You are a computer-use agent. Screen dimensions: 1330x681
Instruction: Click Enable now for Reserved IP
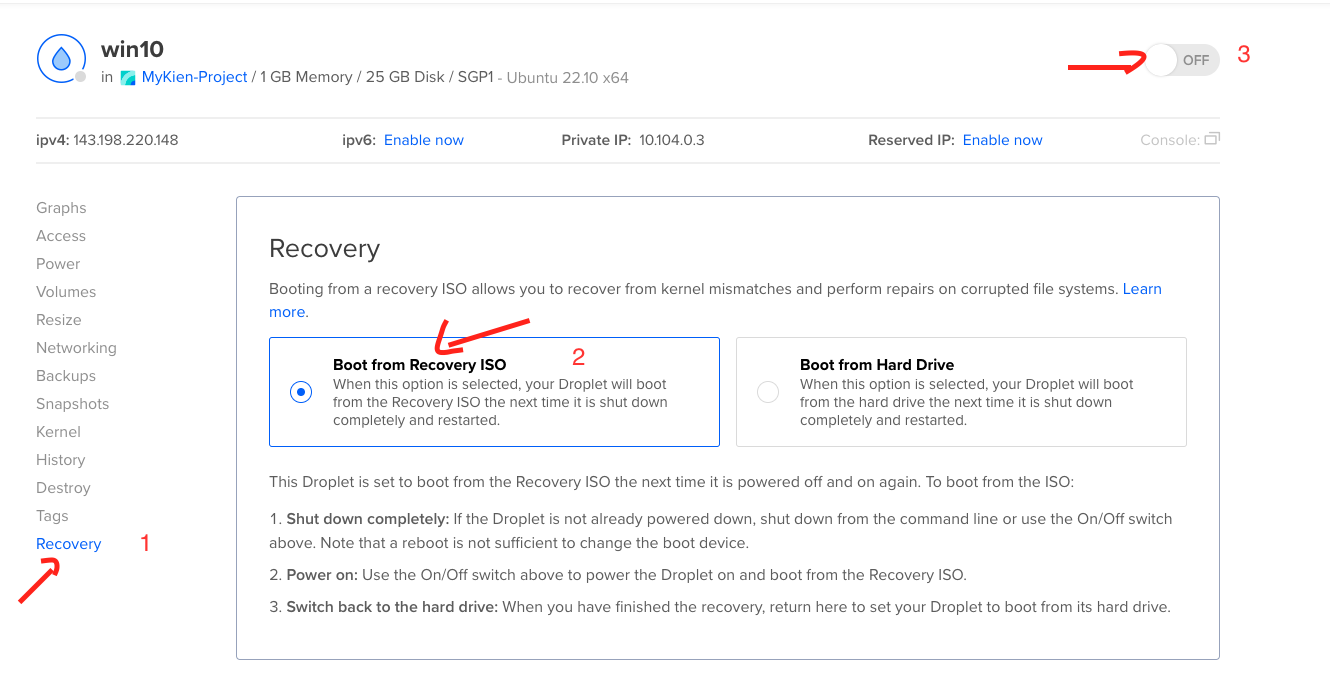[1002, 140]
